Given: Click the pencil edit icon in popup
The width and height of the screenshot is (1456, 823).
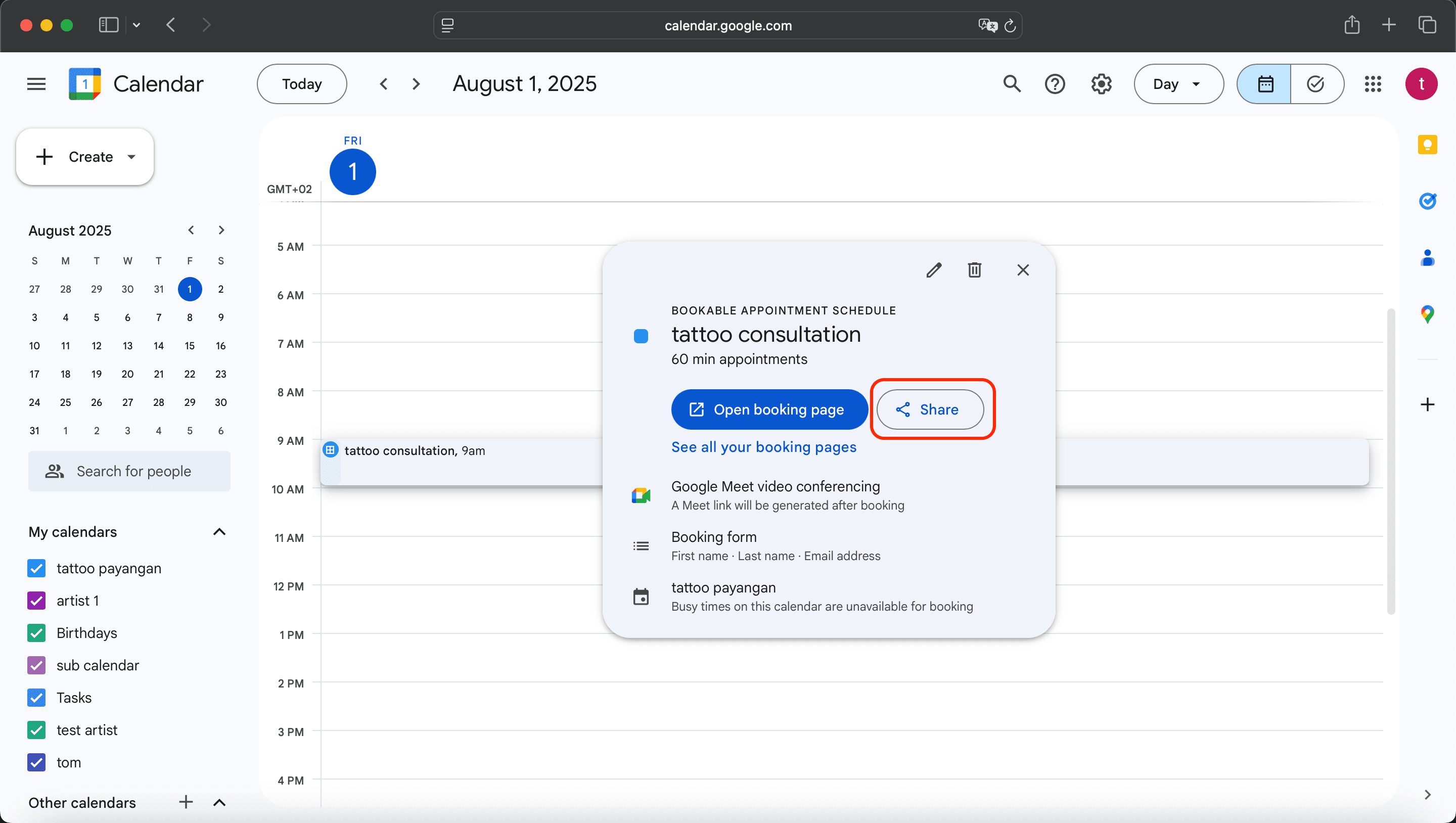Looking at the screenshot, I should pyautogui.click(x=934, y=270).
